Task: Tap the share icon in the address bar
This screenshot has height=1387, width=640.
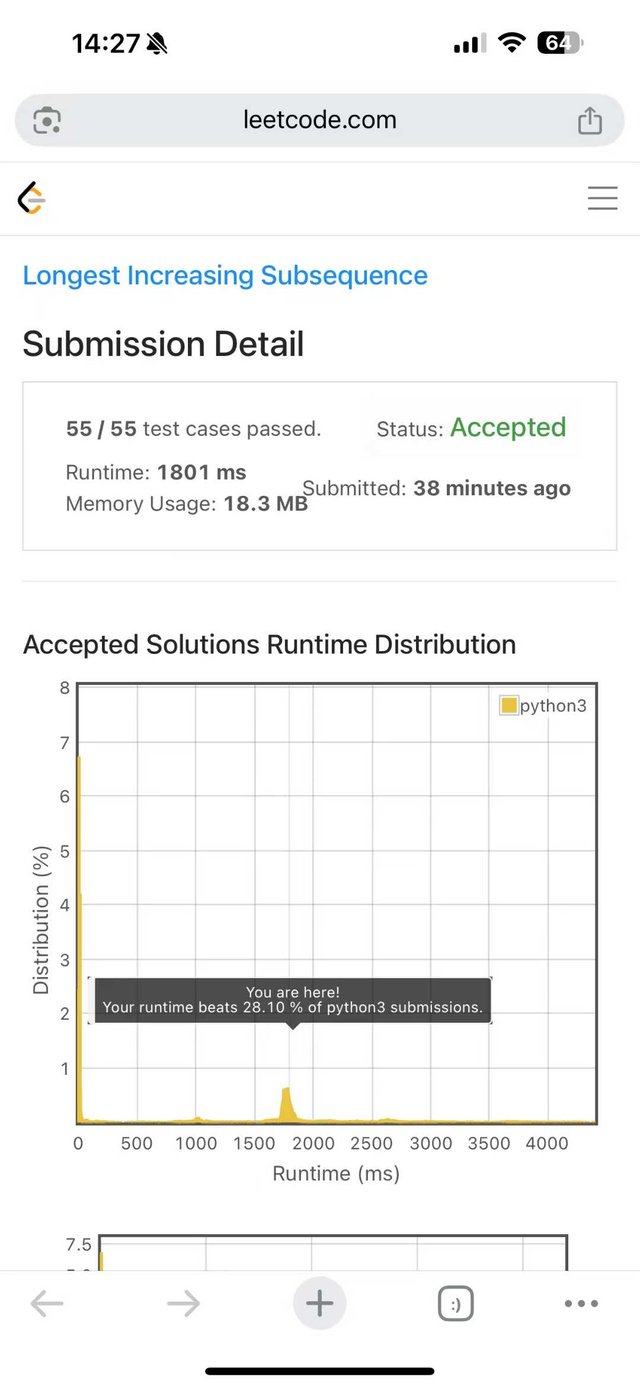Action: click(x=590, y=120)
